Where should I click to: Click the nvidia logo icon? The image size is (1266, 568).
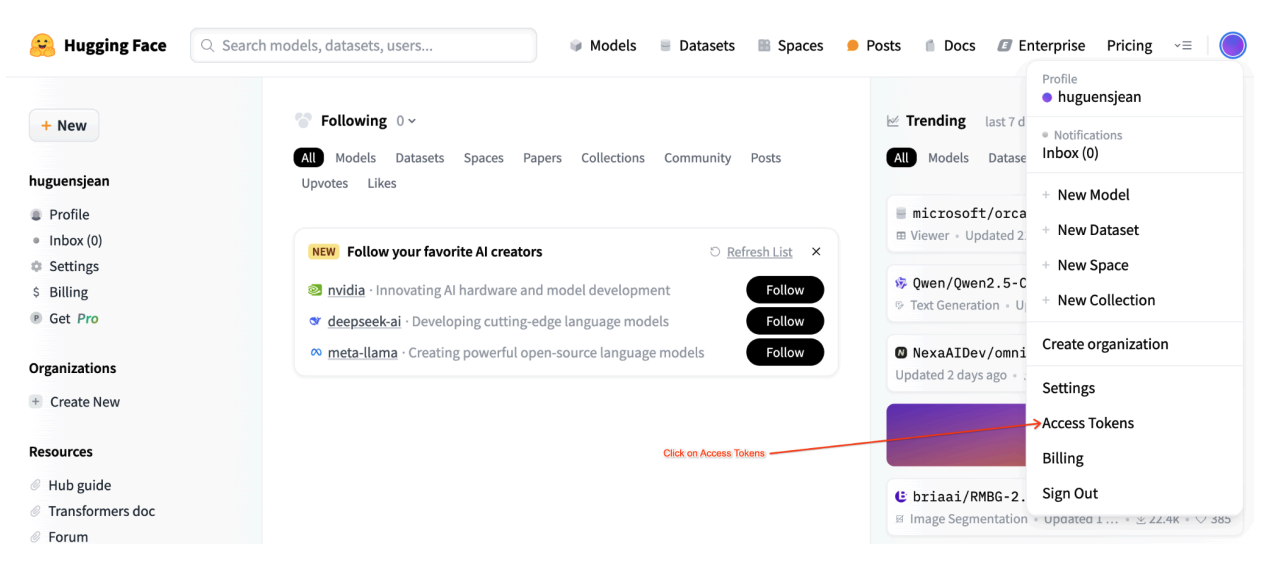click(315, 290)
